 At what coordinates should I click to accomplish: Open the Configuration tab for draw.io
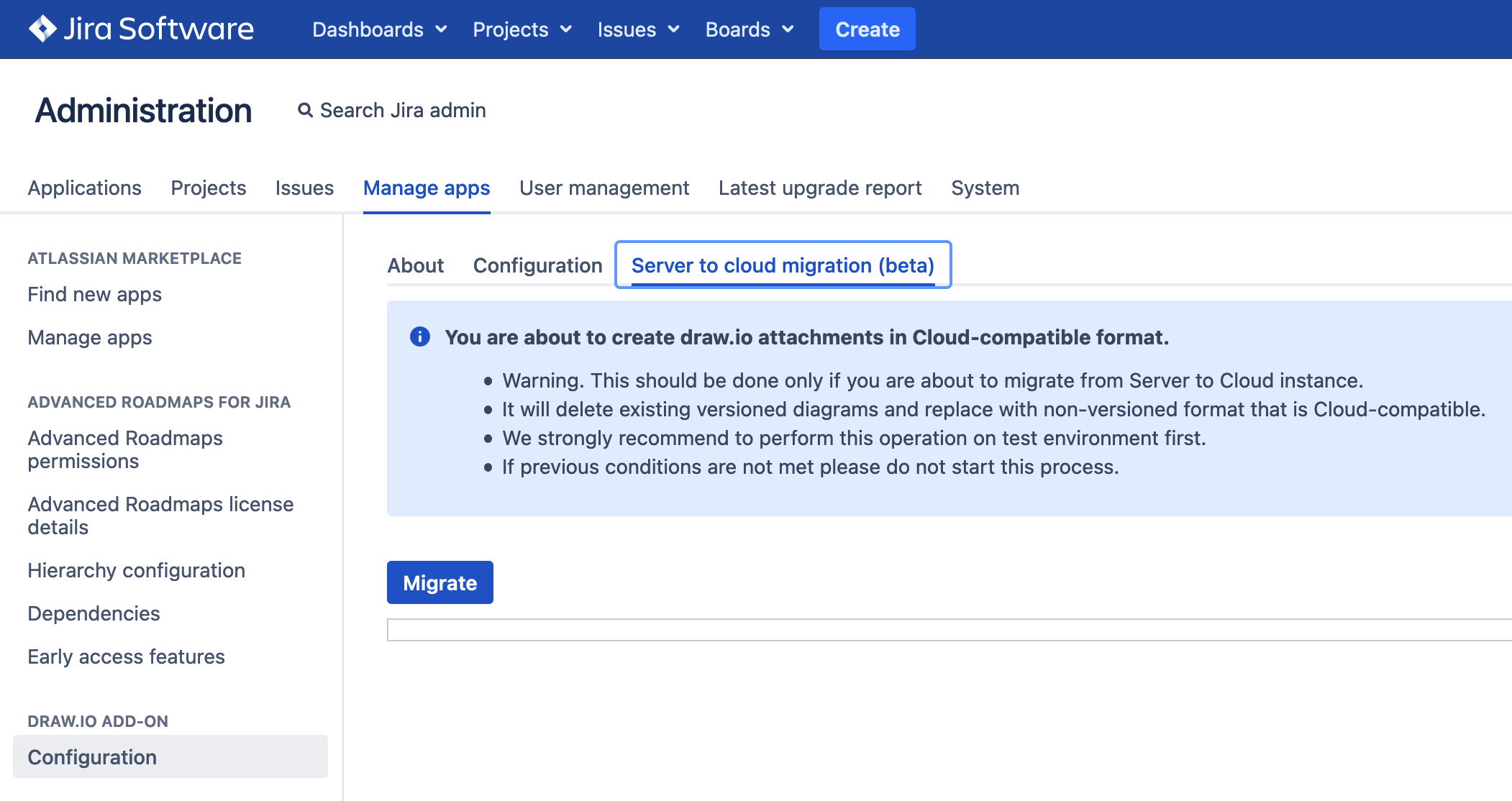537,265
